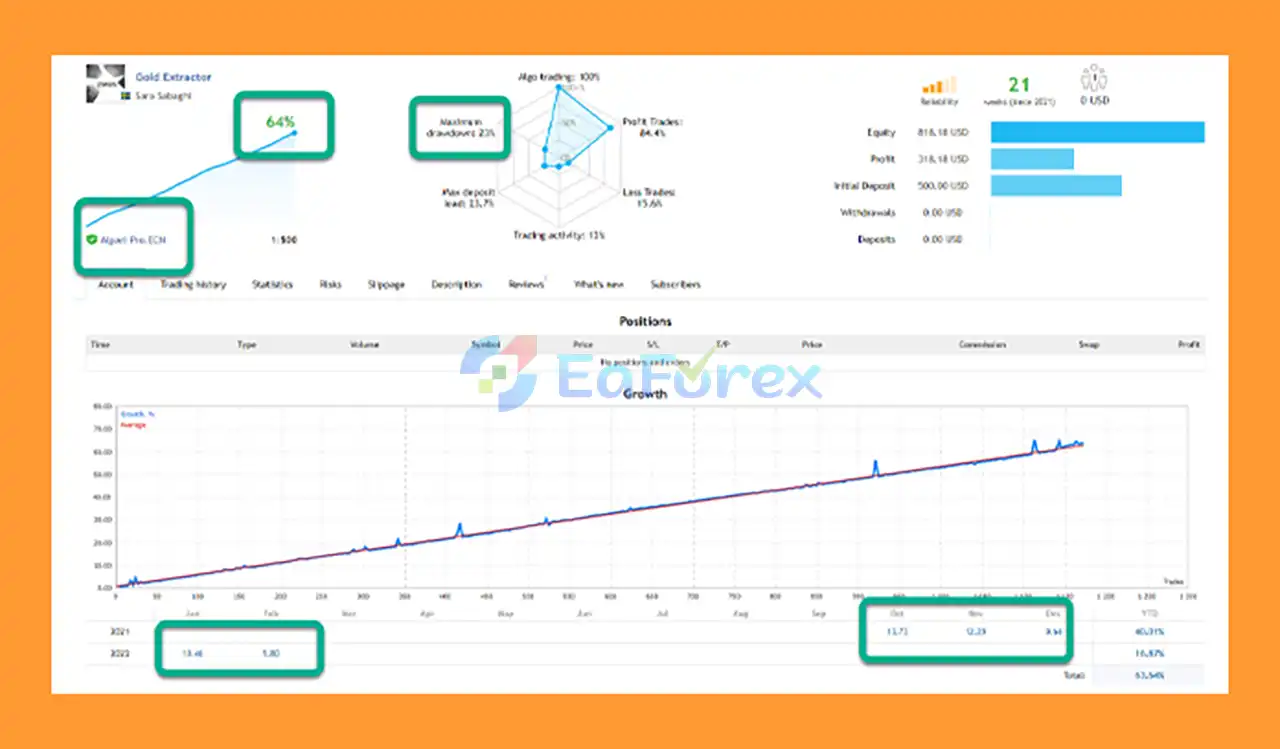Screen dimensions: 1280x749
Task: Switch to the Trading history tab
Action: pyautogui.click(x=191, y=284)
